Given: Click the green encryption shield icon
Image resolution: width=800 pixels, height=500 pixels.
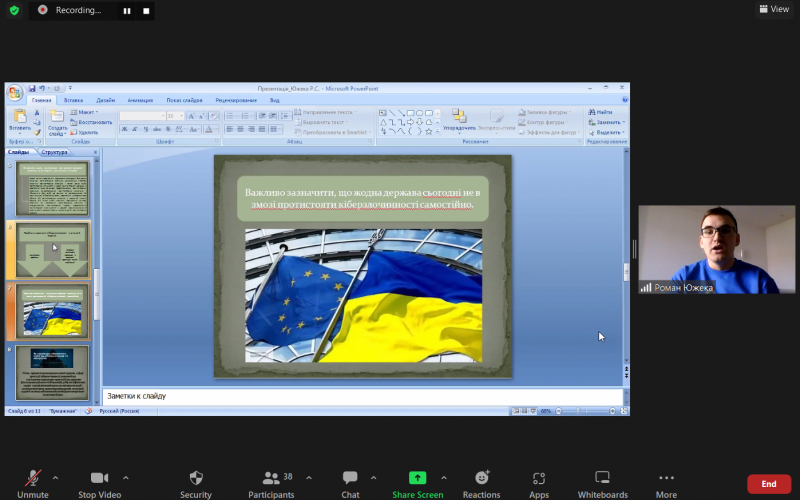Looking at the screenshot, I should (14, 10).
